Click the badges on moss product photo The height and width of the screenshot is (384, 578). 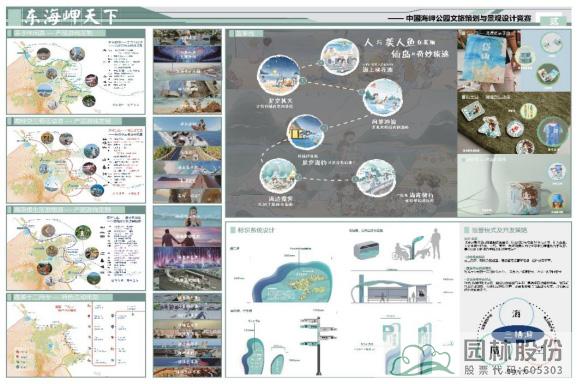point(515,123)
